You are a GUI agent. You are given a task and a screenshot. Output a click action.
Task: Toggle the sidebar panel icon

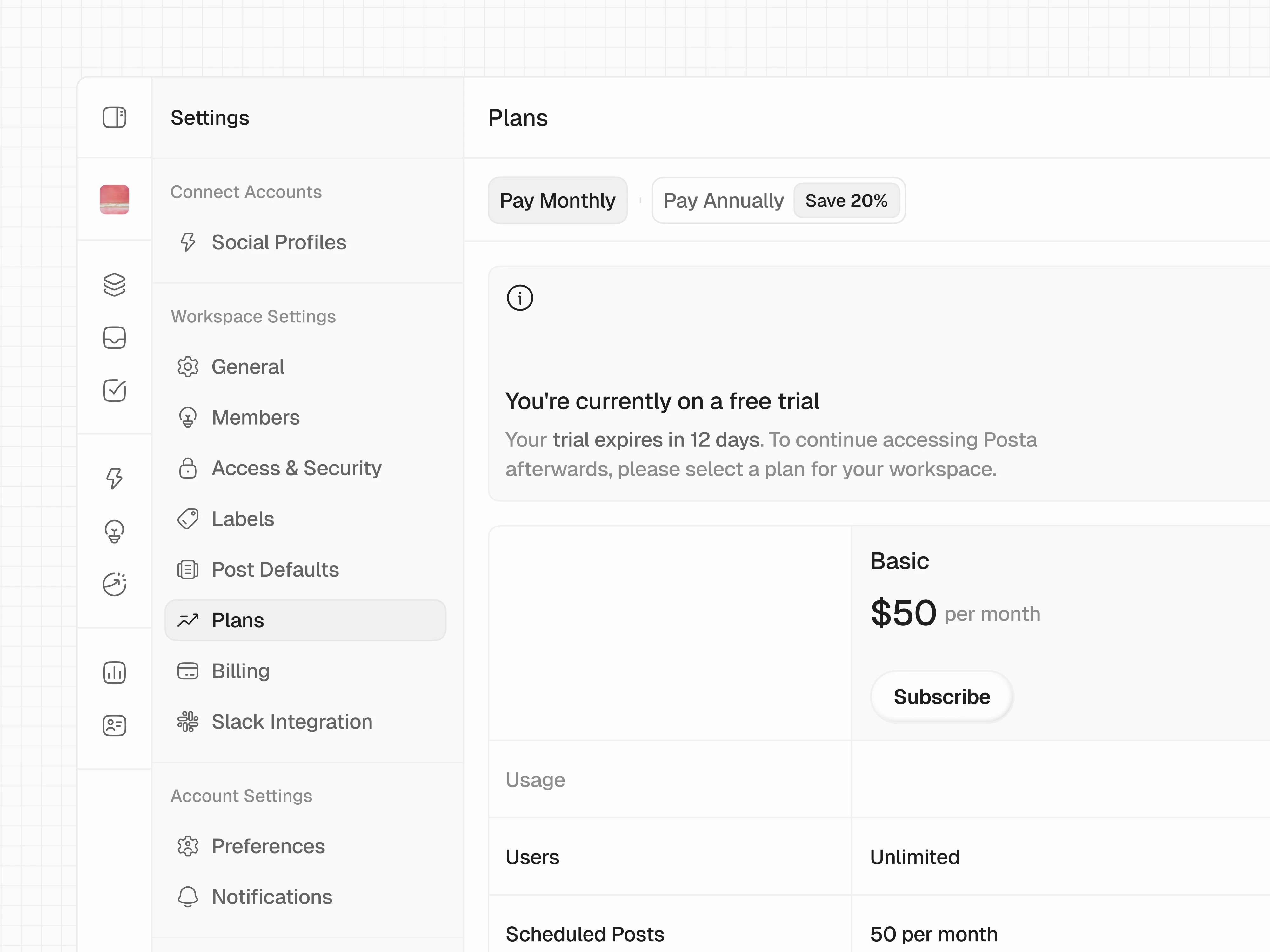pyautogui.click(x=114, y=118)
